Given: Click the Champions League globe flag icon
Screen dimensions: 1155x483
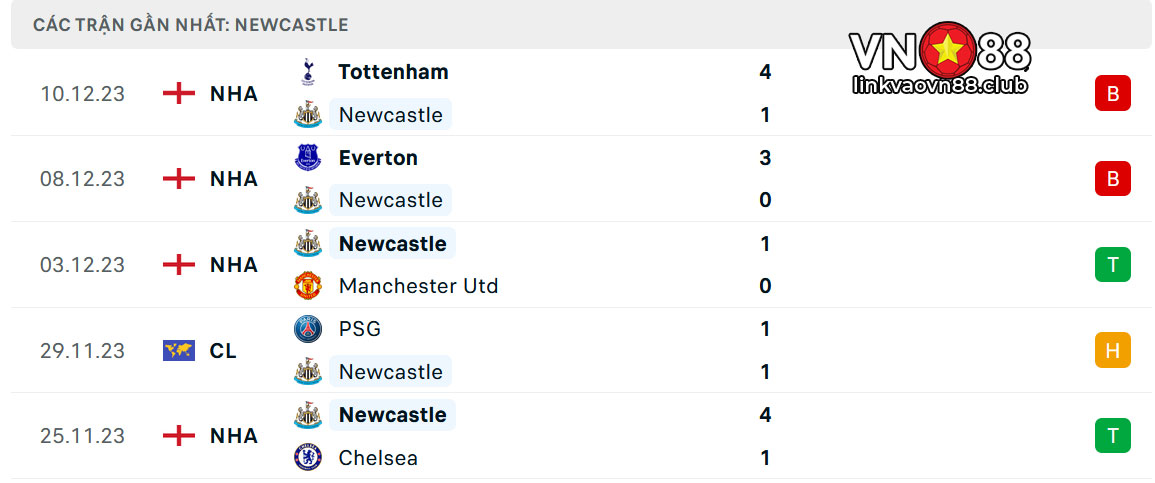Looking at the screenshot, I should pyautogui.click(x=179, y=350).
